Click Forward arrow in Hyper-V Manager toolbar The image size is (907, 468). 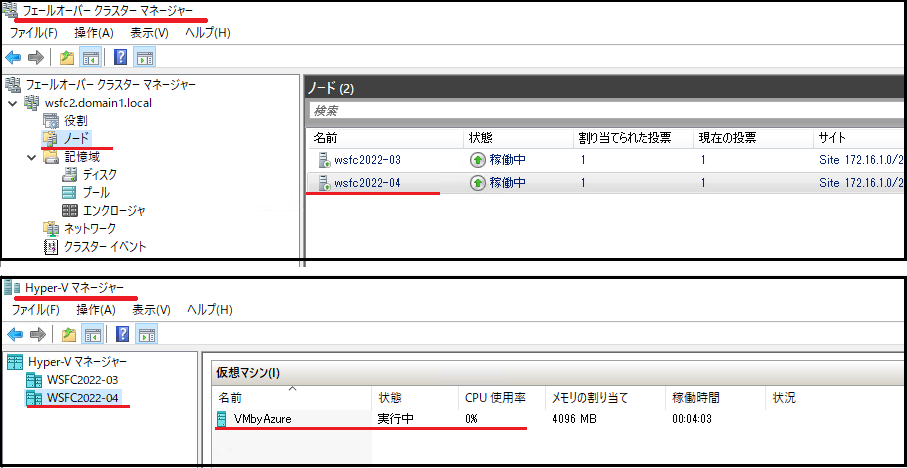(x=38, y=334)
